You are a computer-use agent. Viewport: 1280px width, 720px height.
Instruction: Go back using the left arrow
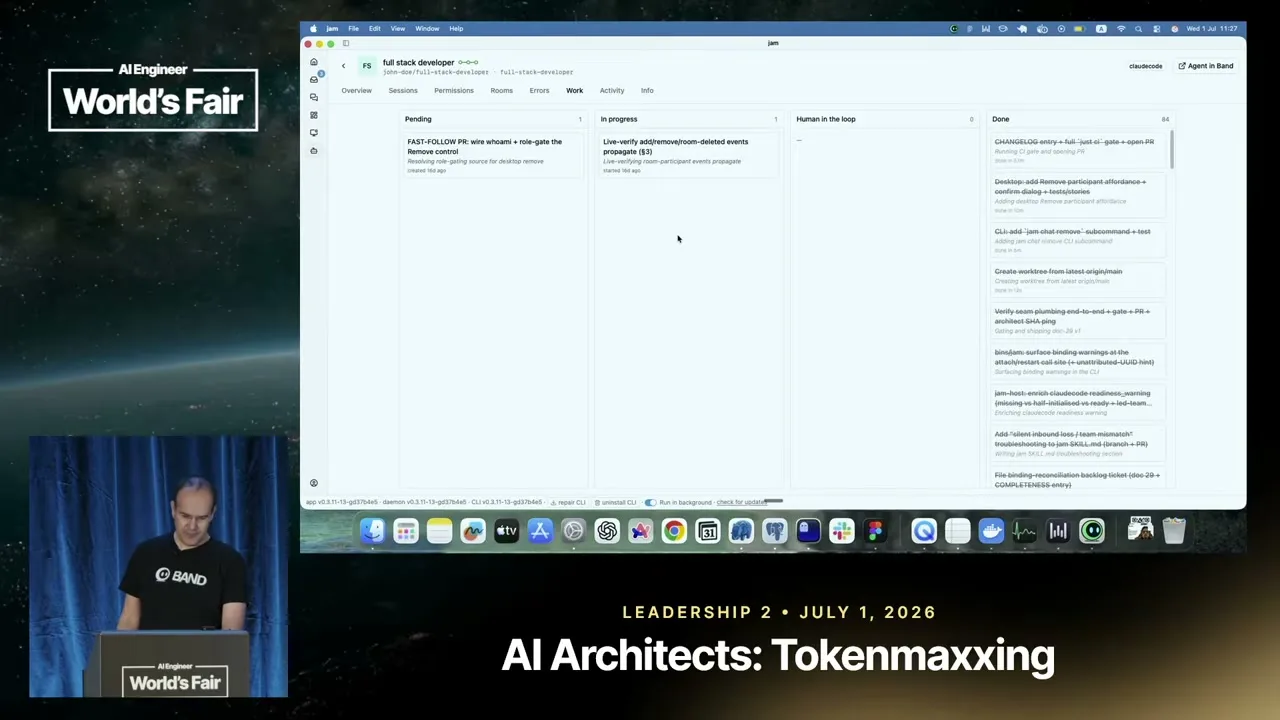click(x=343, y=66)
